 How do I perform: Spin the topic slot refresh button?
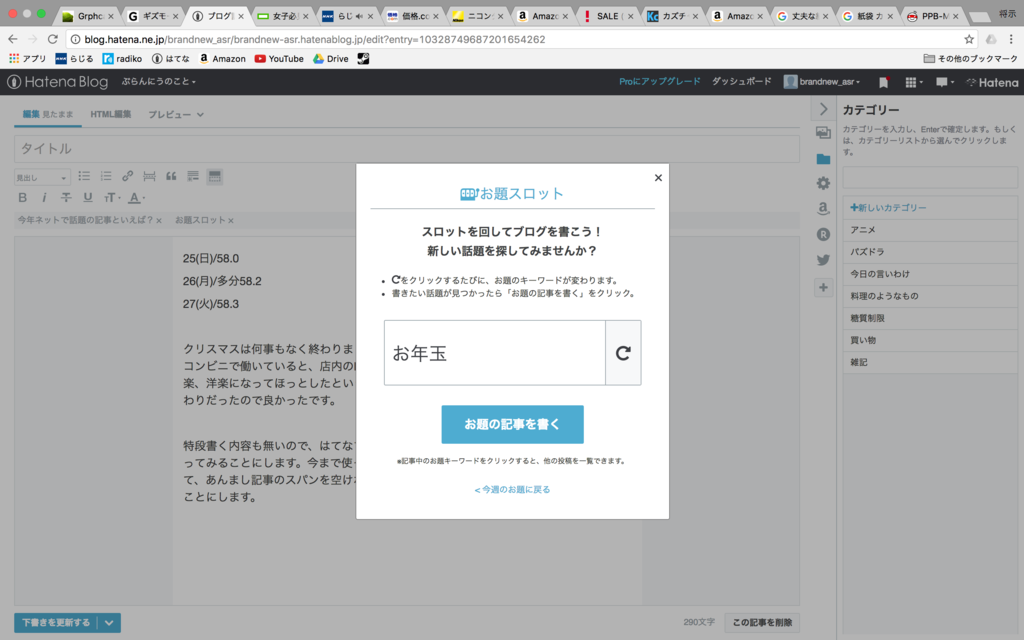click(x=623, y=353)
